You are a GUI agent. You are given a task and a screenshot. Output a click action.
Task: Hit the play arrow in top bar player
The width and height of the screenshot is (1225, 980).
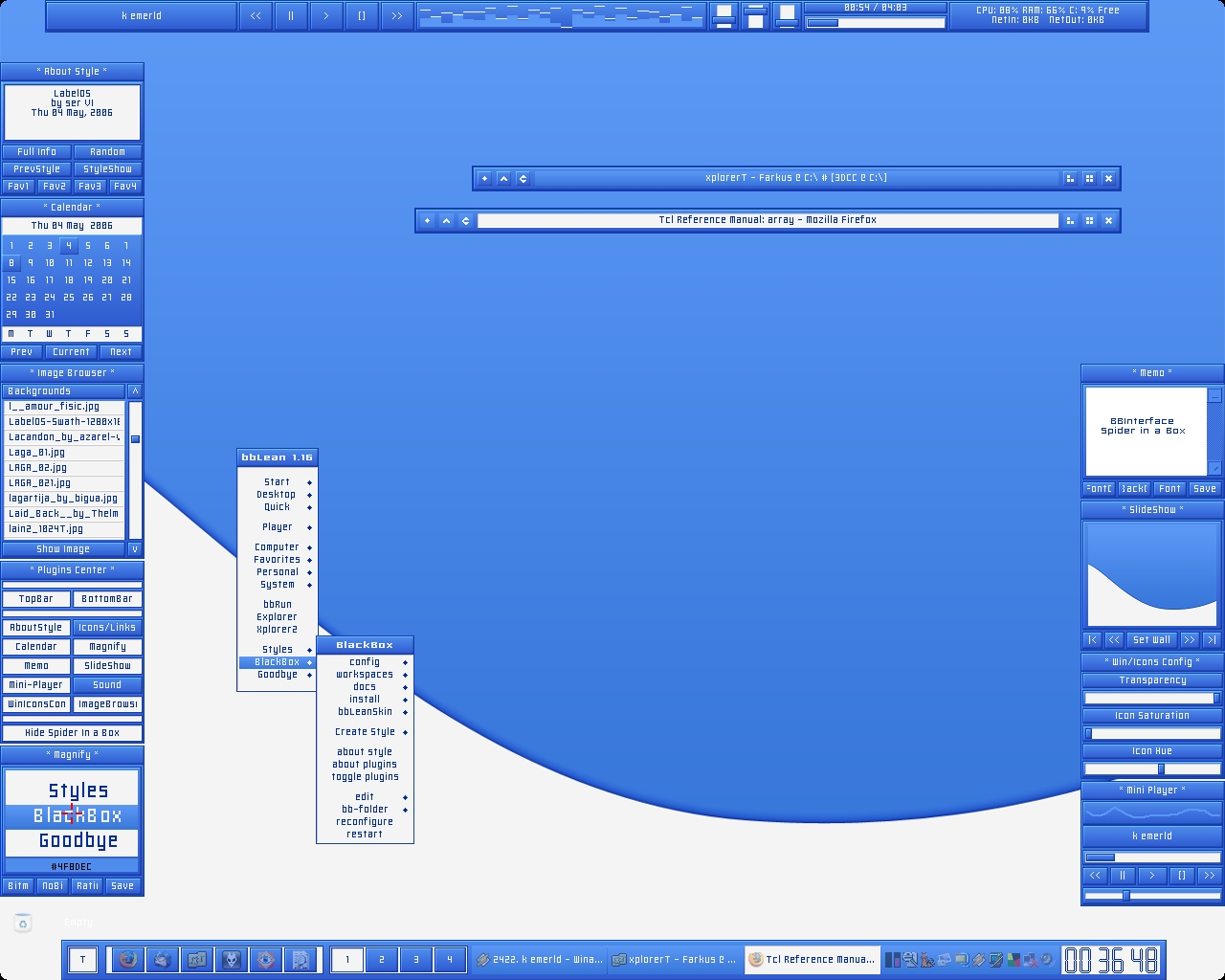click(326, 16)
